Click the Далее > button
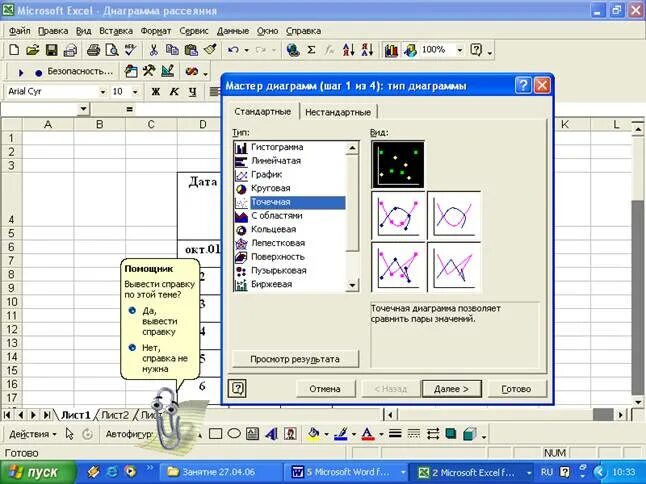The width and height of the screenshot is (646, 484). 451,389
